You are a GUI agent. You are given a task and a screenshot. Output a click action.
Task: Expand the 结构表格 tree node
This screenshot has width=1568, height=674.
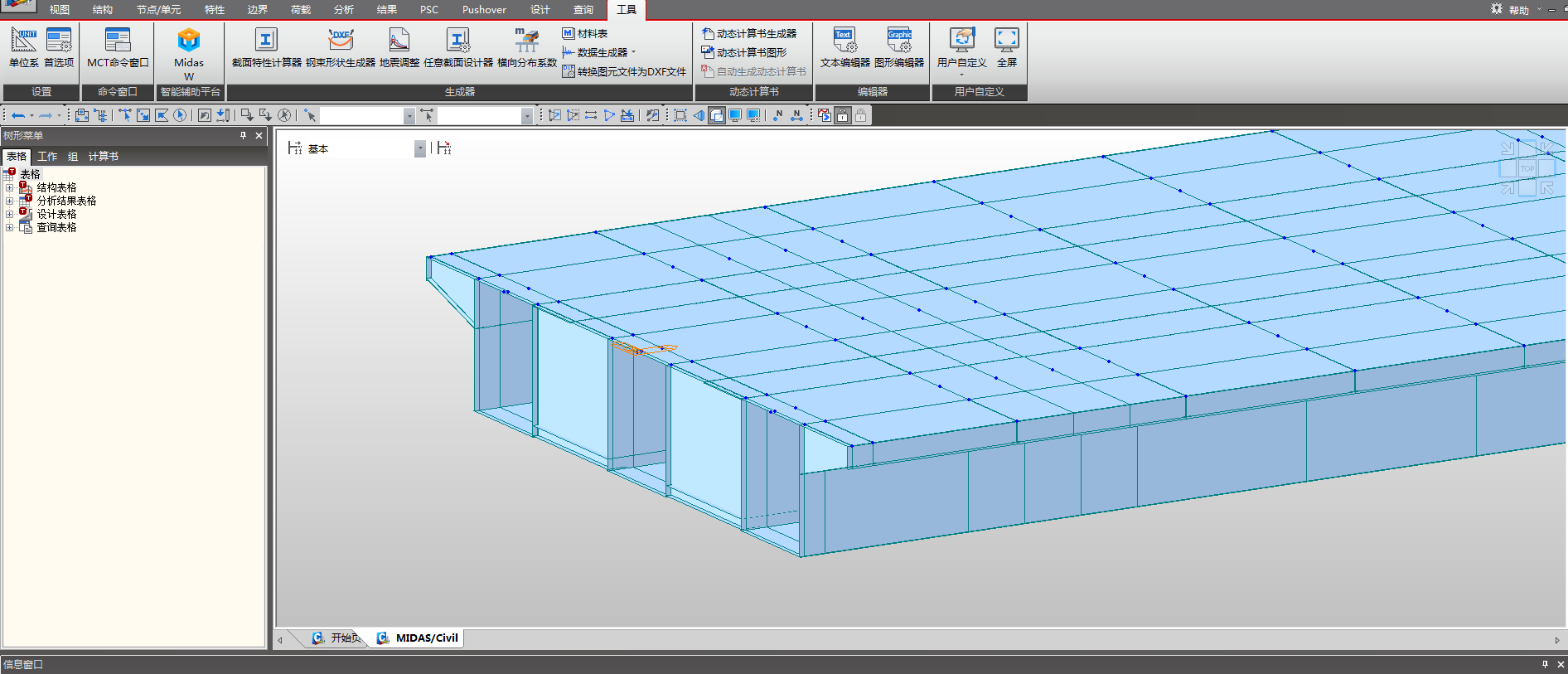click(9, 188)
